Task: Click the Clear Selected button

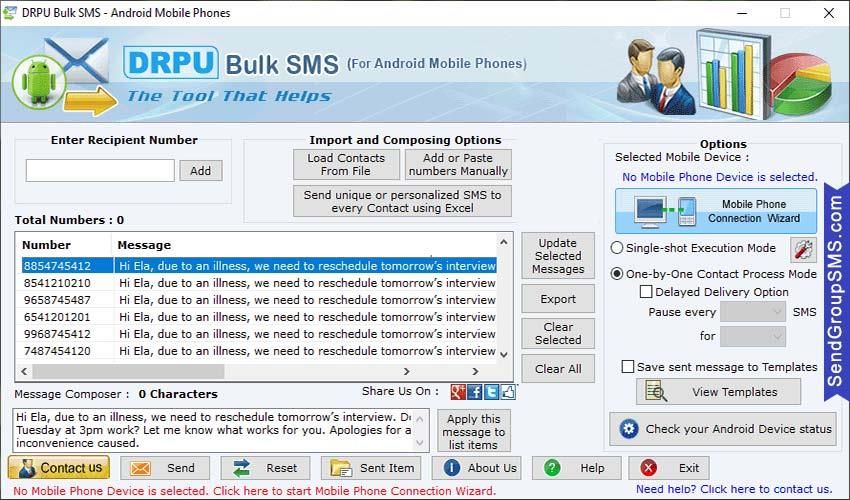Action: [x=558, y=334]
